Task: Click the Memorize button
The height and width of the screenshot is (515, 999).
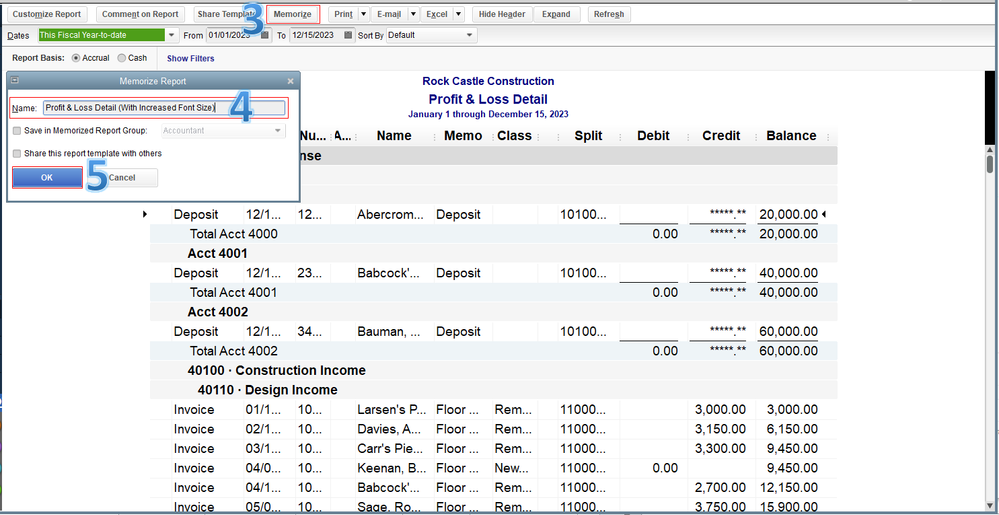Action: (x=293, y=14)
